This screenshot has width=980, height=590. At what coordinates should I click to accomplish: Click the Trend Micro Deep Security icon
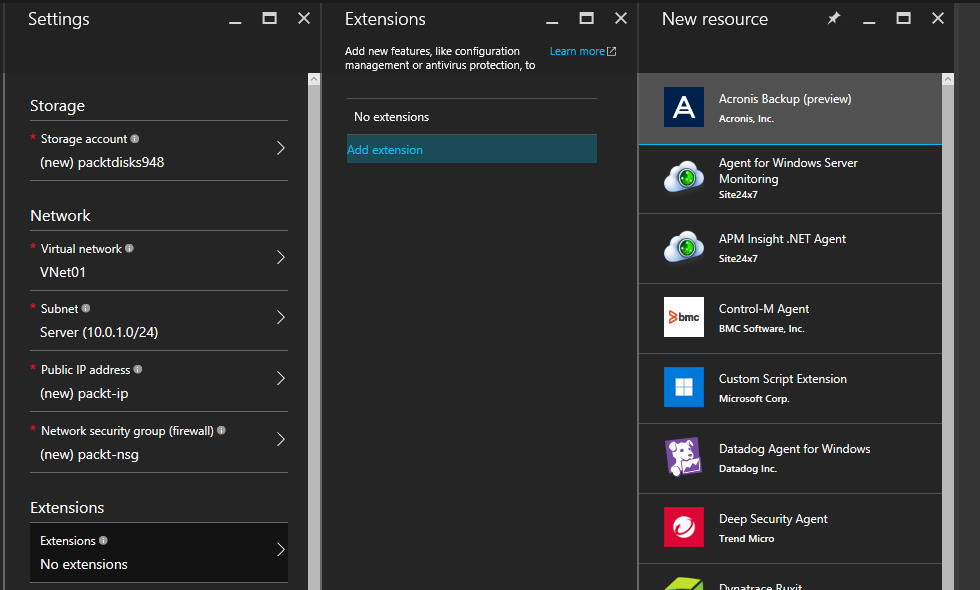[684, 527]
